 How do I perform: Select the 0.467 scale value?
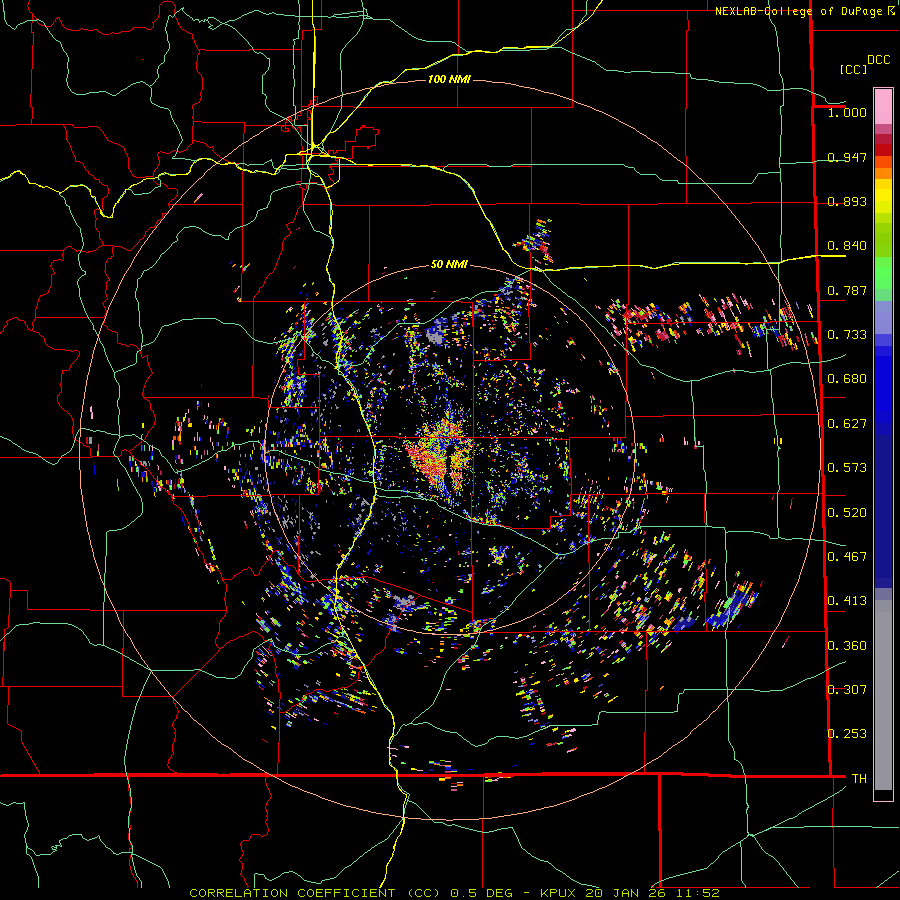coord(847,557)
